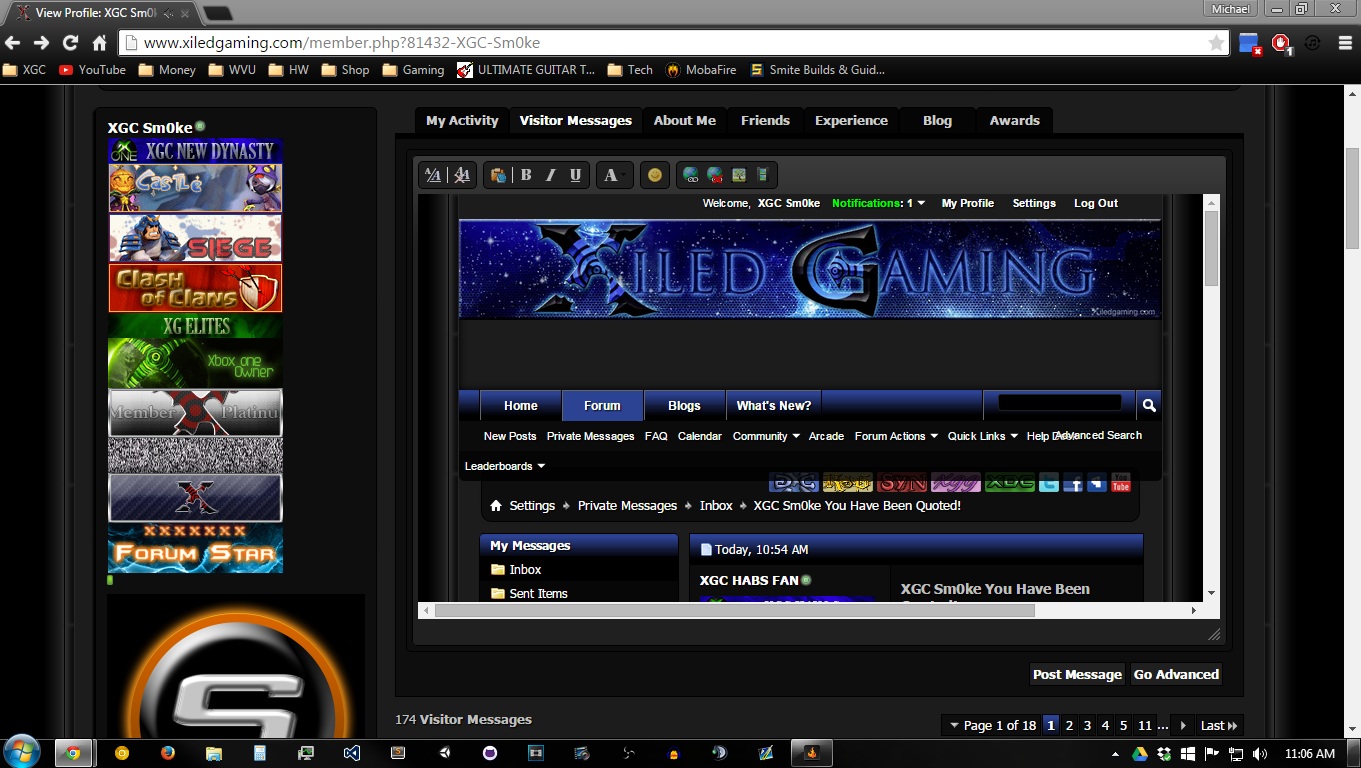
Task: Open the XGC bookmarks folder
Action: click(x=24, y=70)
